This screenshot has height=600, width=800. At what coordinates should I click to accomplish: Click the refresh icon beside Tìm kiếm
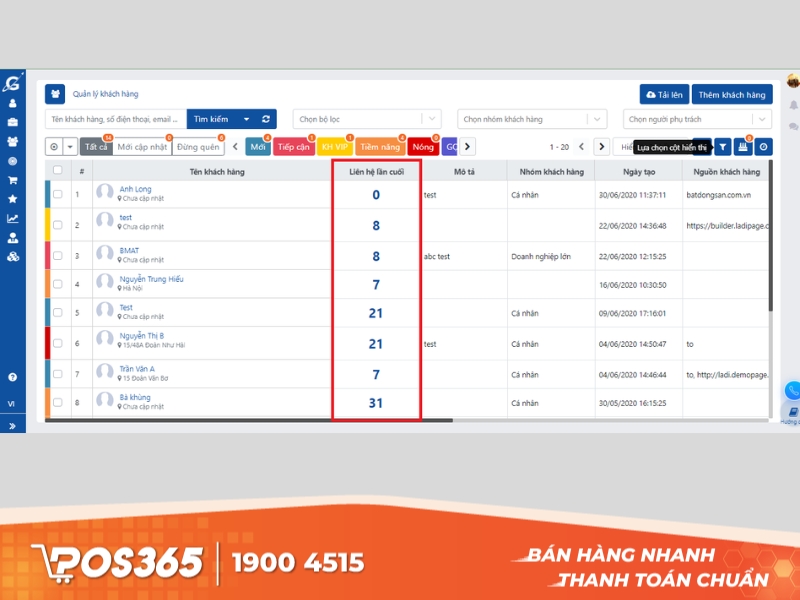click(265, 118)
